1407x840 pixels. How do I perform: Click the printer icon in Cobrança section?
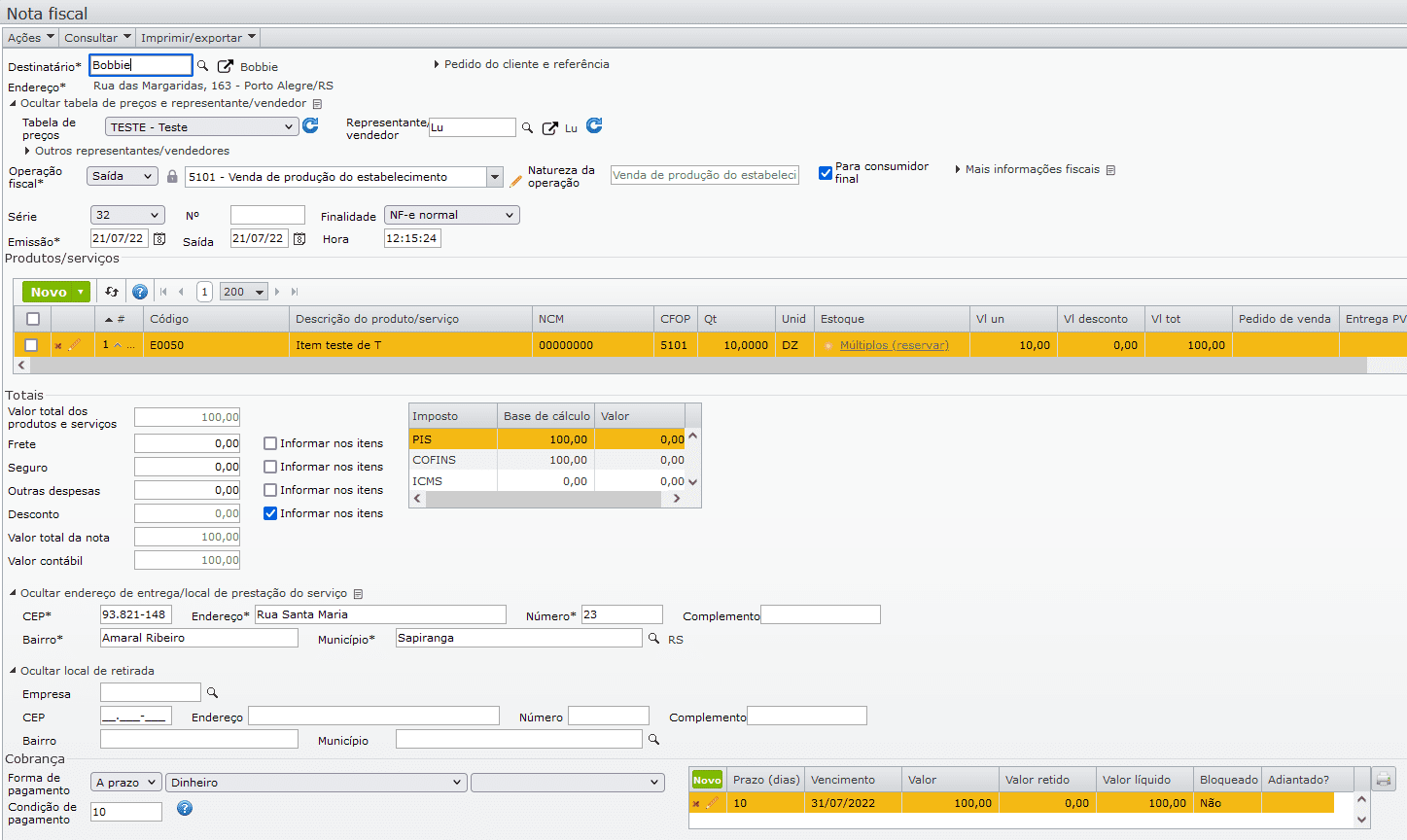point(1383,779)
